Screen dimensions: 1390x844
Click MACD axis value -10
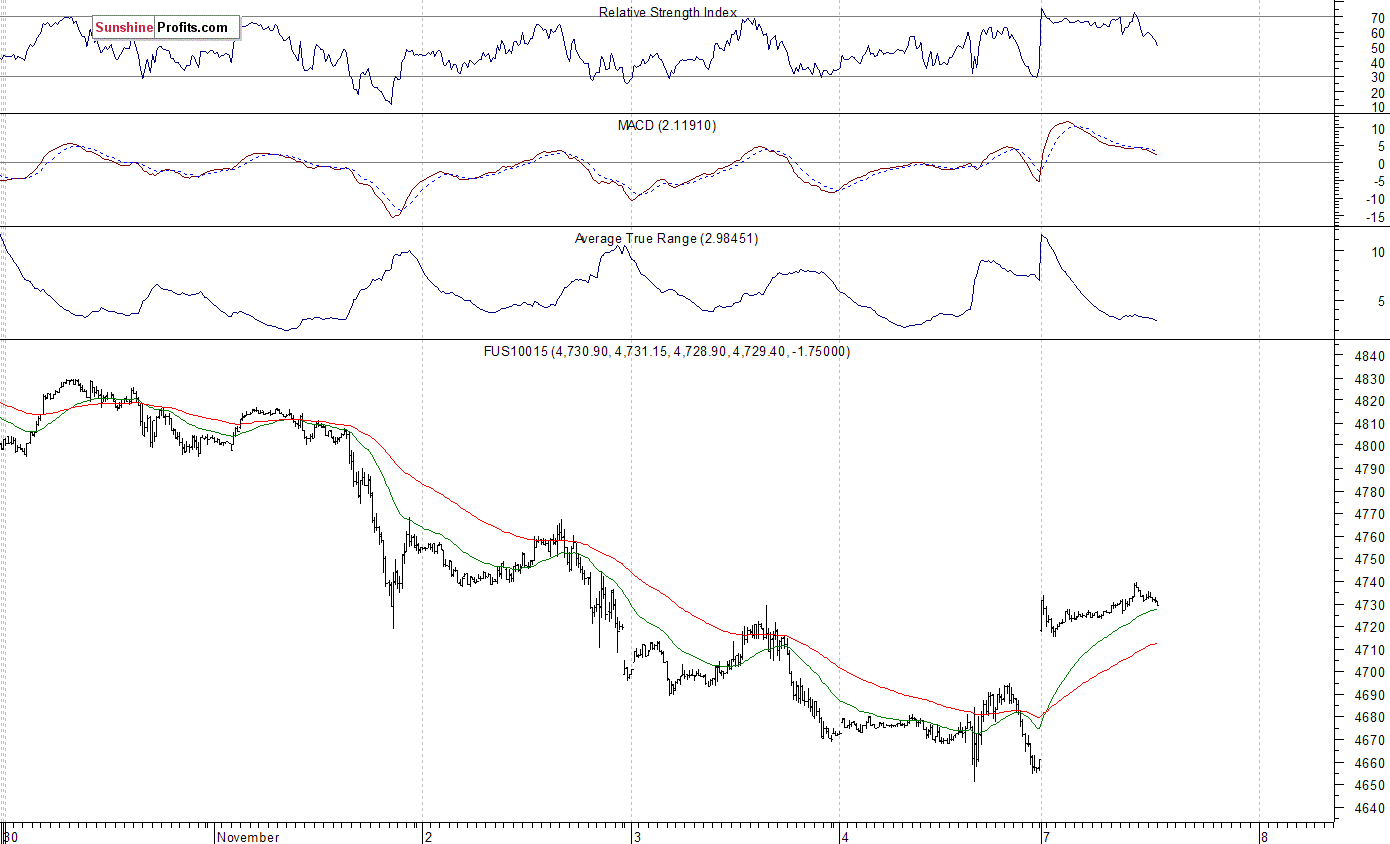(1376, 199)
